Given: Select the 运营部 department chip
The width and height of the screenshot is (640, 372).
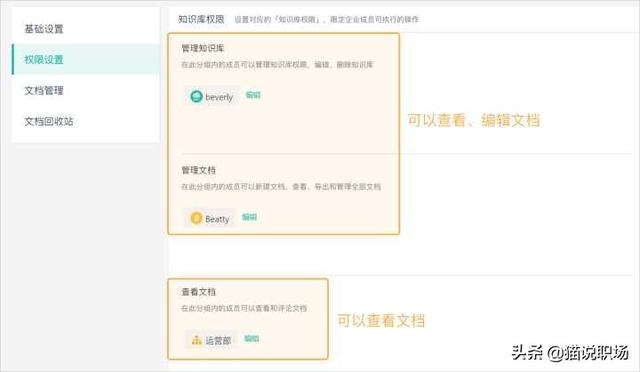Looking at the screenshot, I should pos(211,340).
